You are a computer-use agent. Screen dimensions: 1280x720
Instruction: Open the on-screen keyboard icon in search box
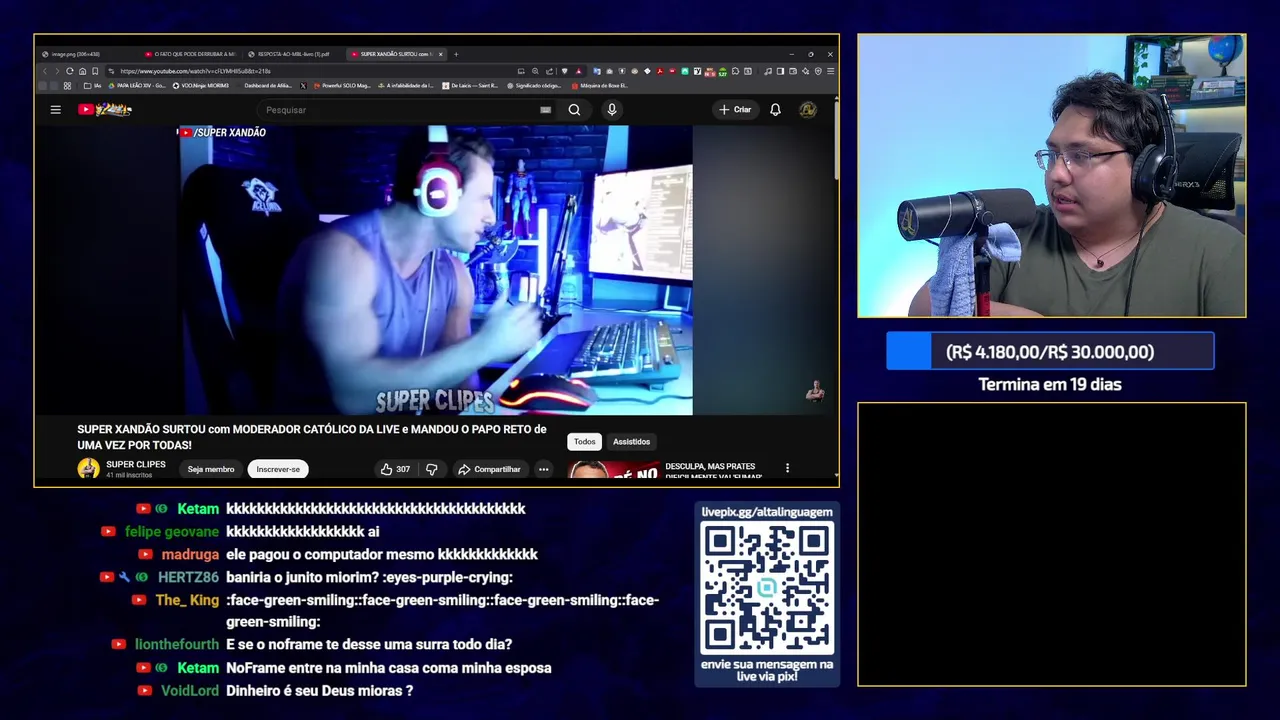[x=545, y=110]
